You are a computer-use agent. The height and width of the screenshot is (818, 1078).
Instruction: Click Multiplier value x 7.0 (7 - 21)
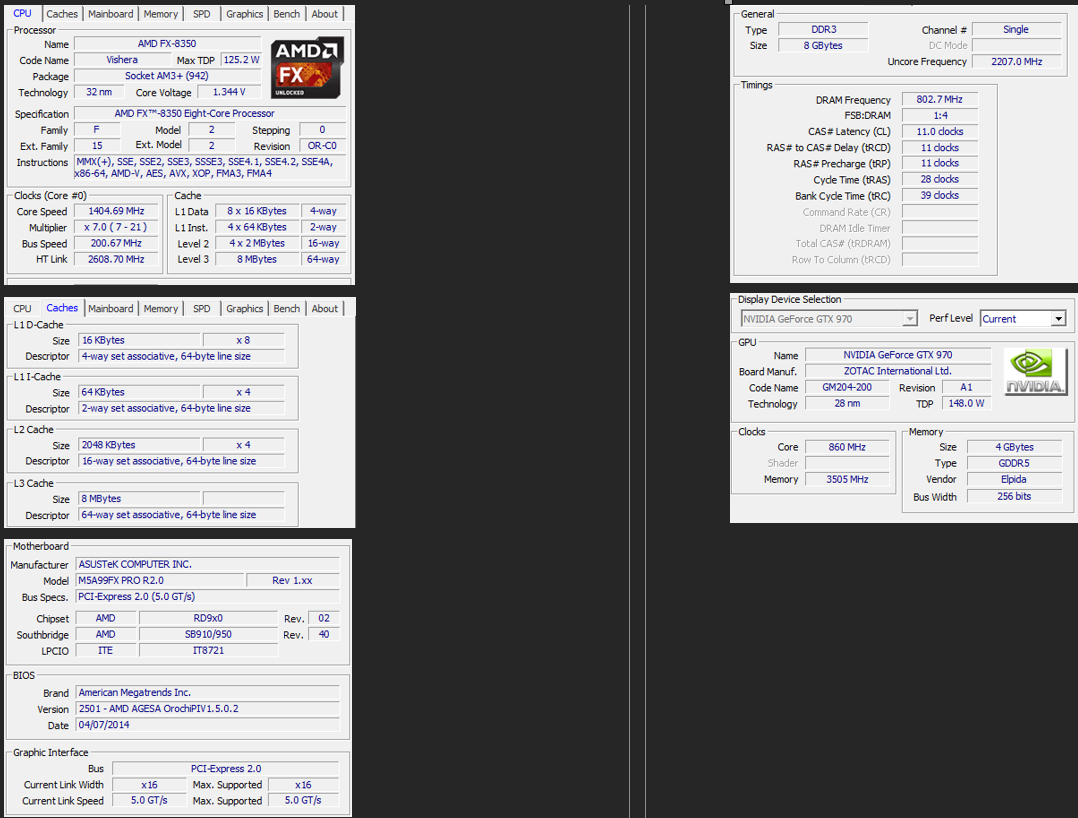pos(116,227)
